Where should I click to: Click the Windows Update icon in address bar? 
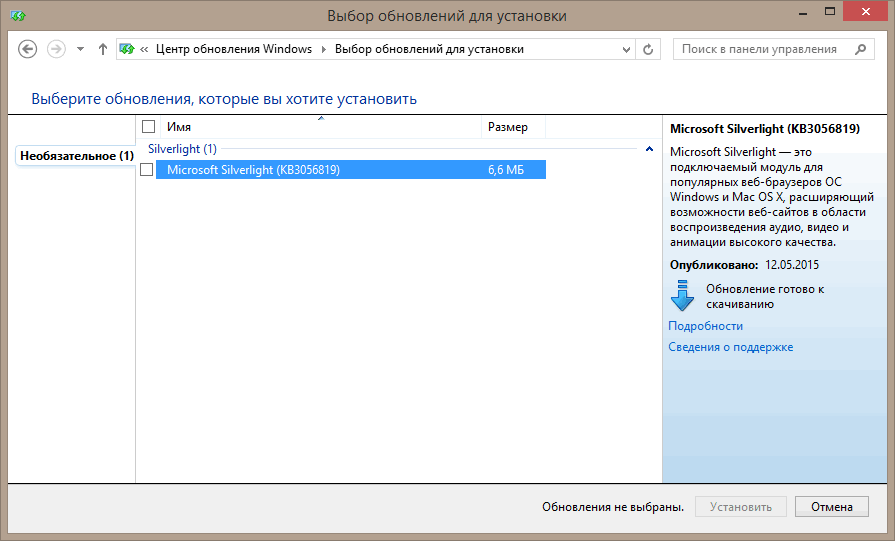click(x=127, y=49)
